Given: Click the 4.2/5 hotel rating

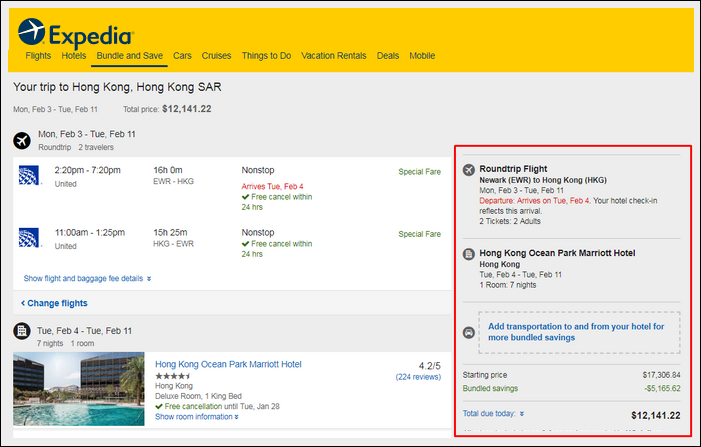Looking at the screenshot, I should tap(430, 366).
